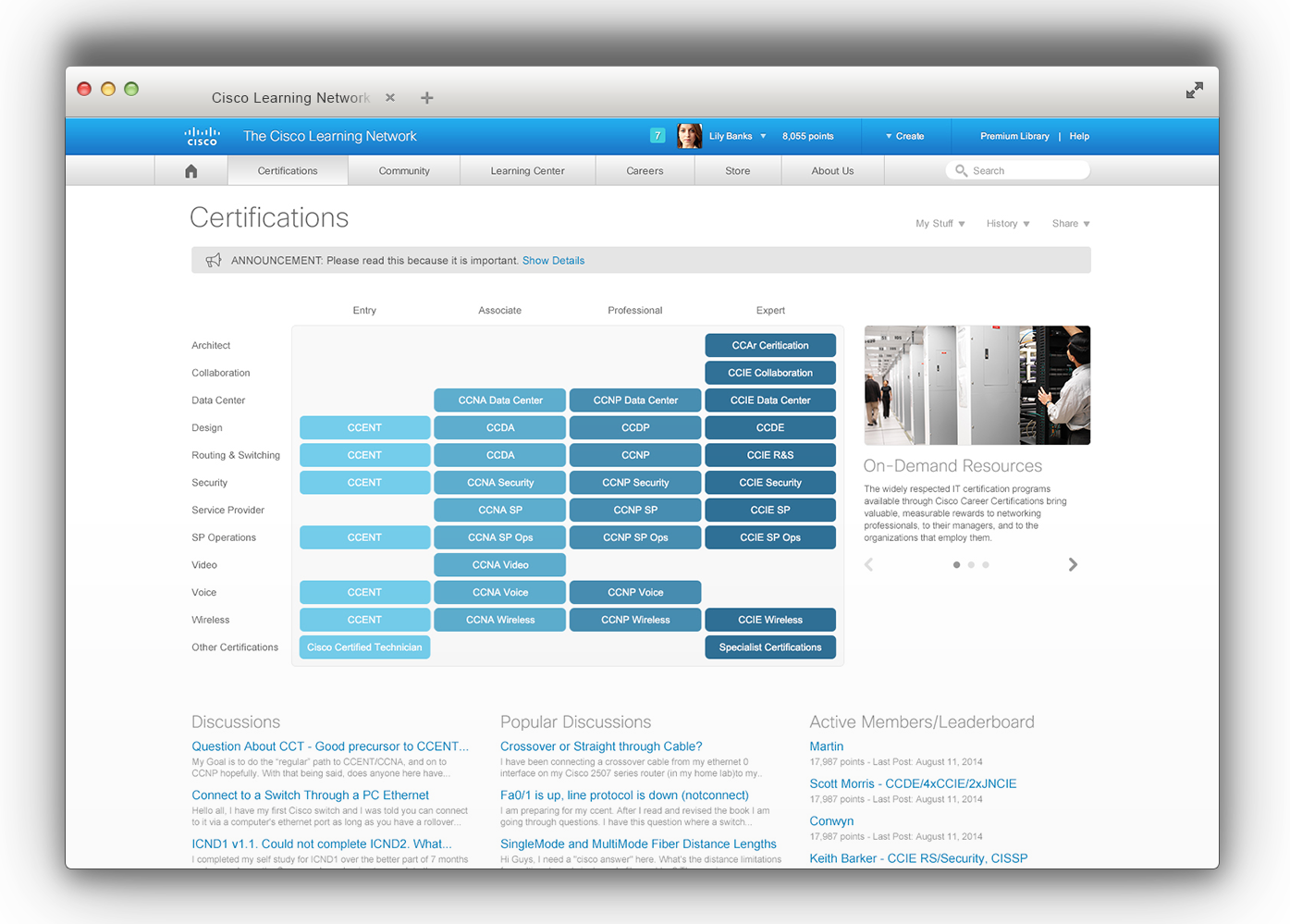The width and height of the screenshot is (1290, 924).
Task: Select CCNP Data Center button
Action: 635,400
